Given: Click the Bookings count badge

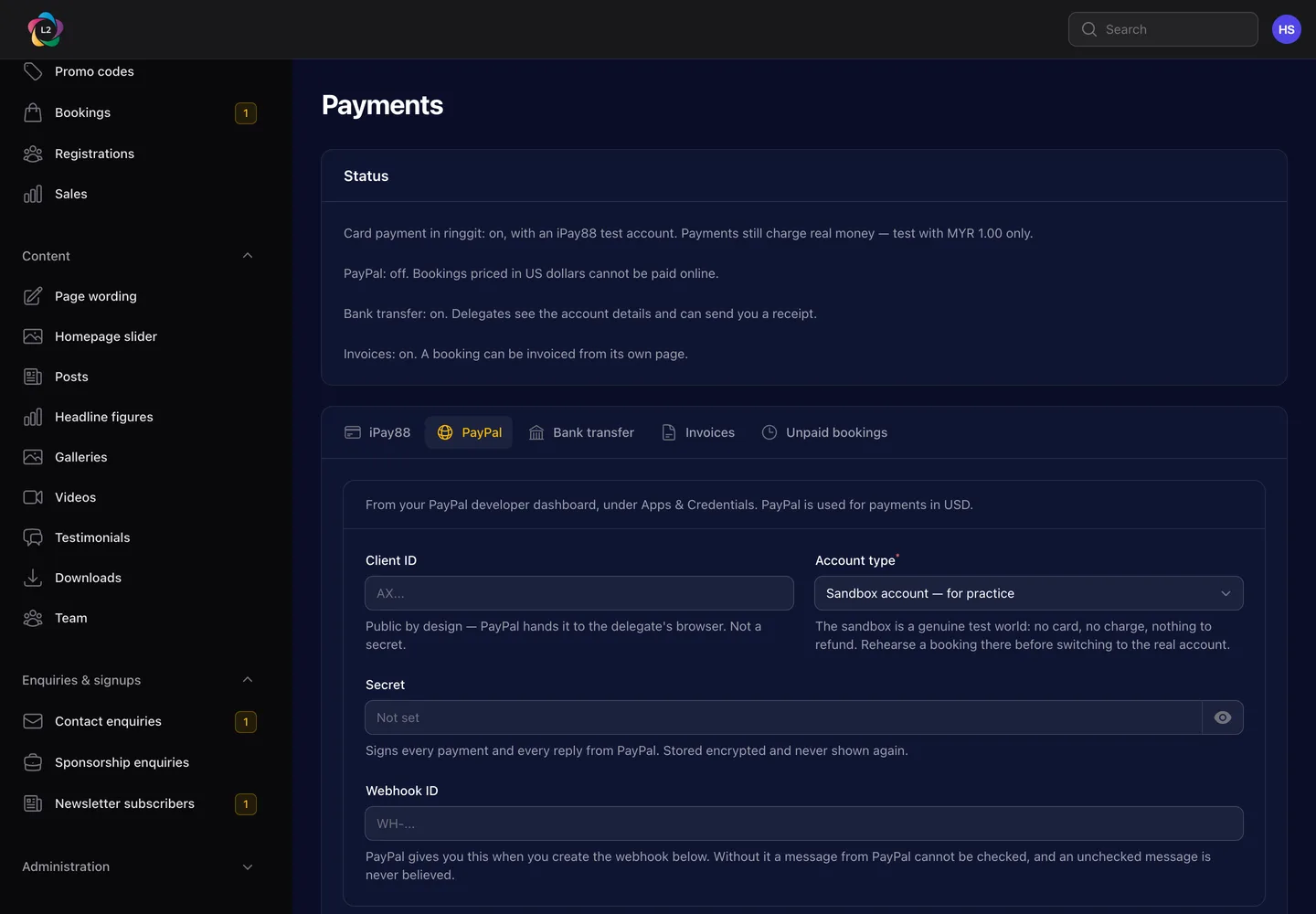Looking at the screenshot, I should [246, 112].
